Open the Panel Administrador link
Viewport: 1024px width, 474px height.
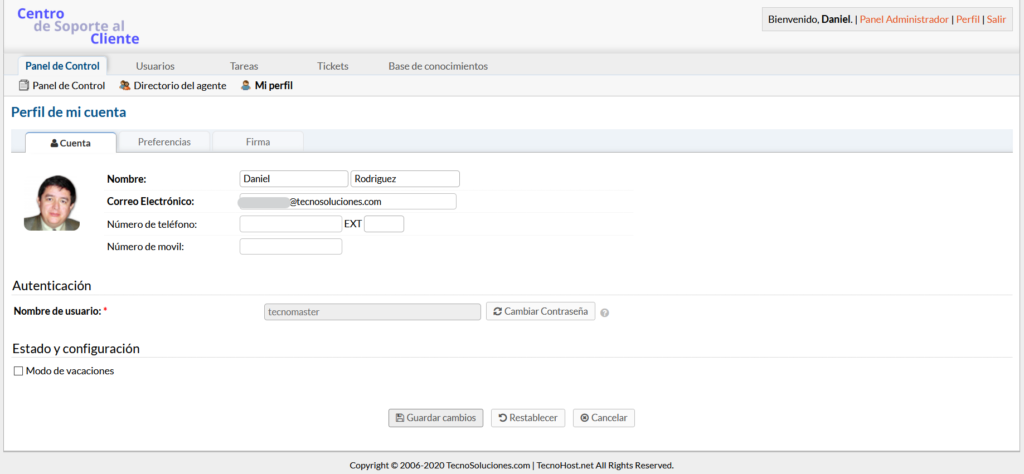coord(905,19)
